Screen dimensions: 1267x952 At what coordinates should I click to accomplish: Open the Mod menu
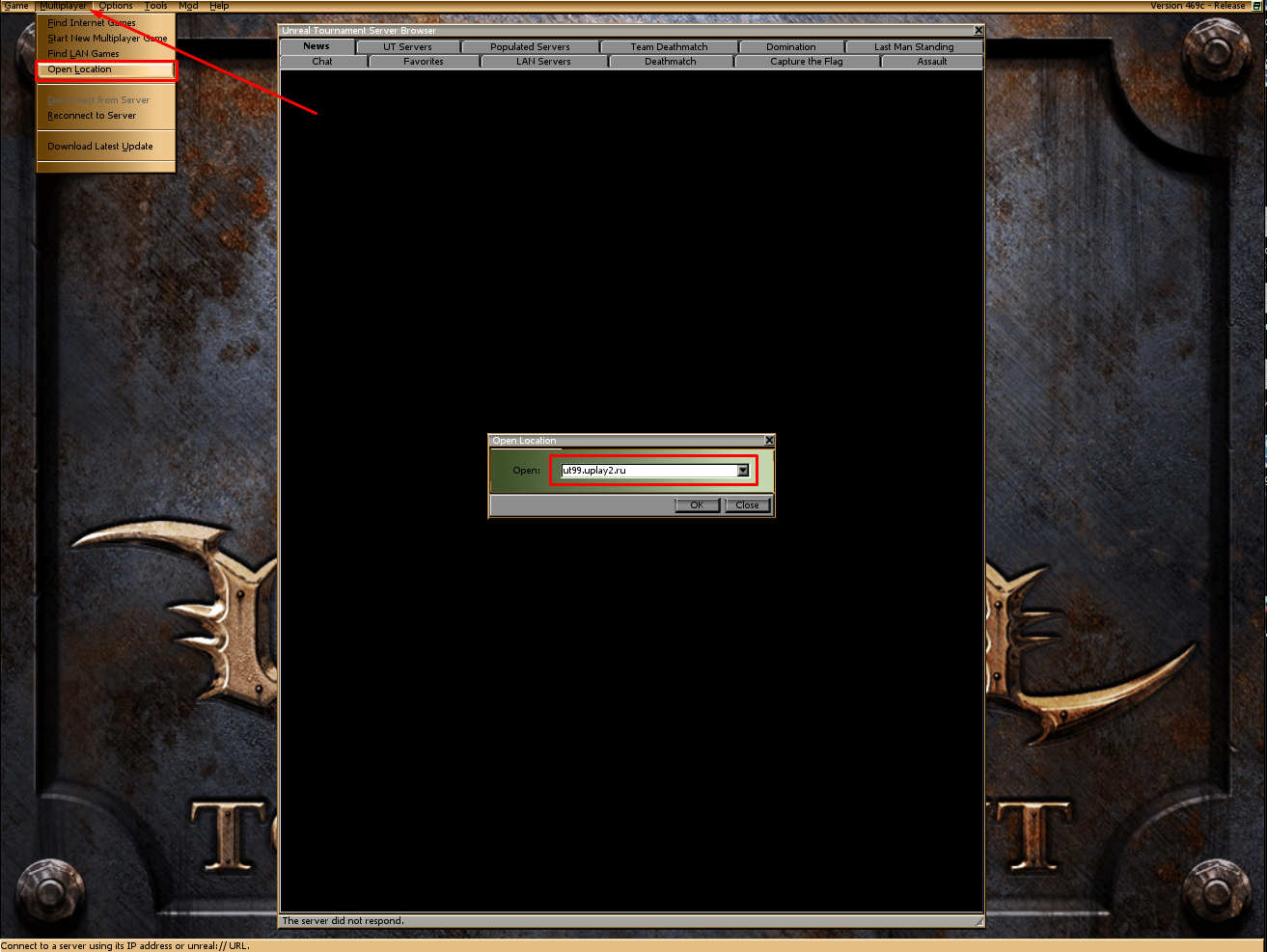click(188, 6)
